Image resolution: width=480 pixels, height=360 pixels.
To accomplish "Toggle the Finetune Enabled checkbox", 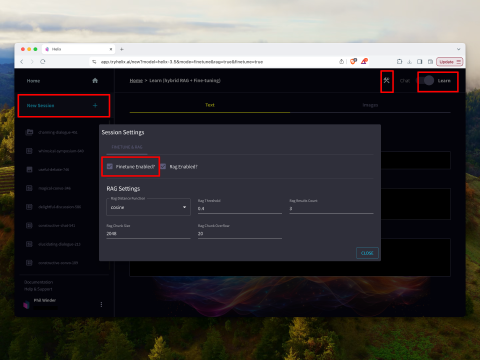I will pyautogui.click(x=110, y=166).
